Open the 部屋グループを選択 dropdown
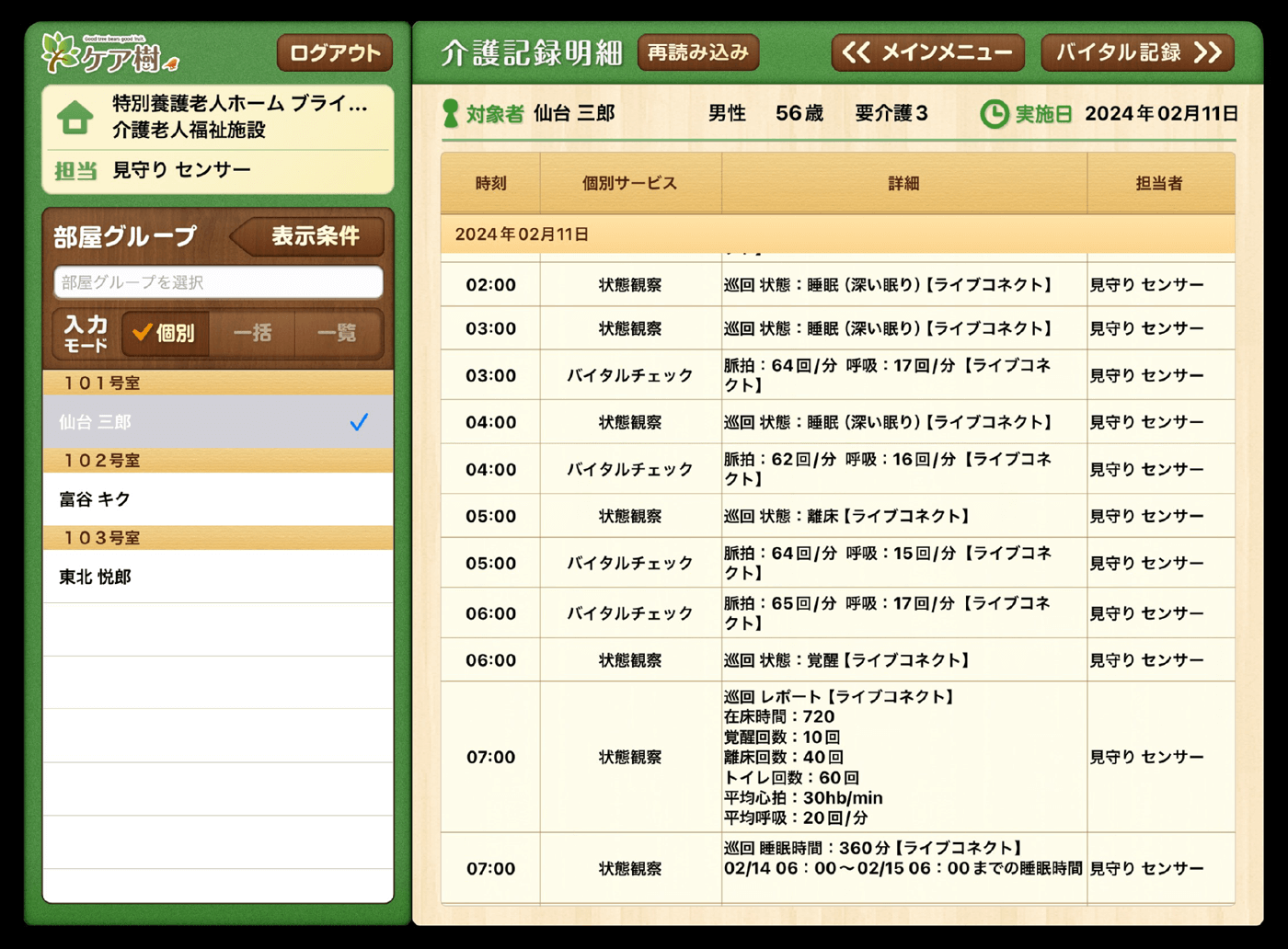This screenshot has height=949, width=1288. click(x=217, y=281)
